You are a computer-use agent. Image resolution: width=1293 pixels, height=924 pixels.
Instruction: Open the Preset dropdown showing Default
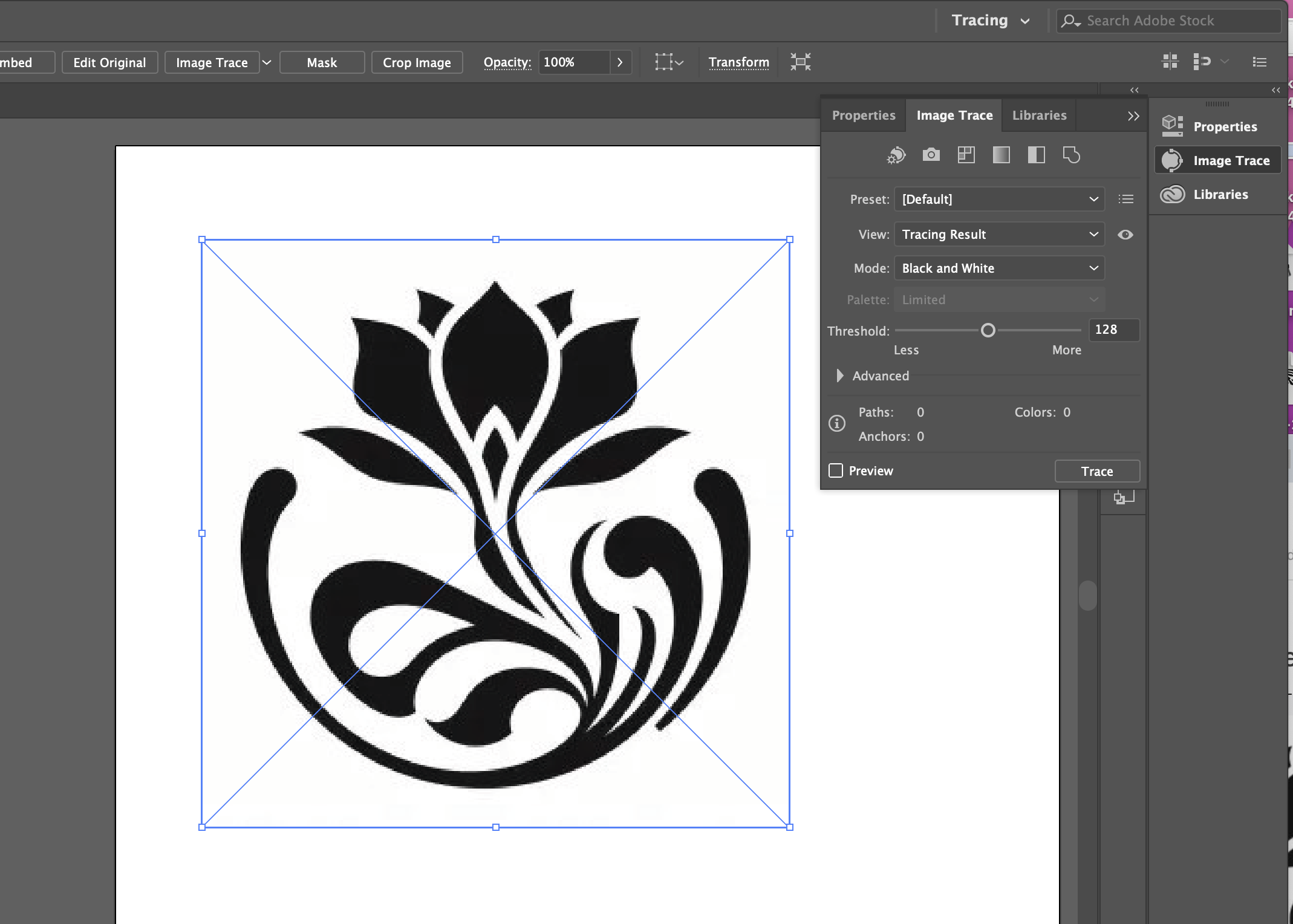tap(999, 199)
